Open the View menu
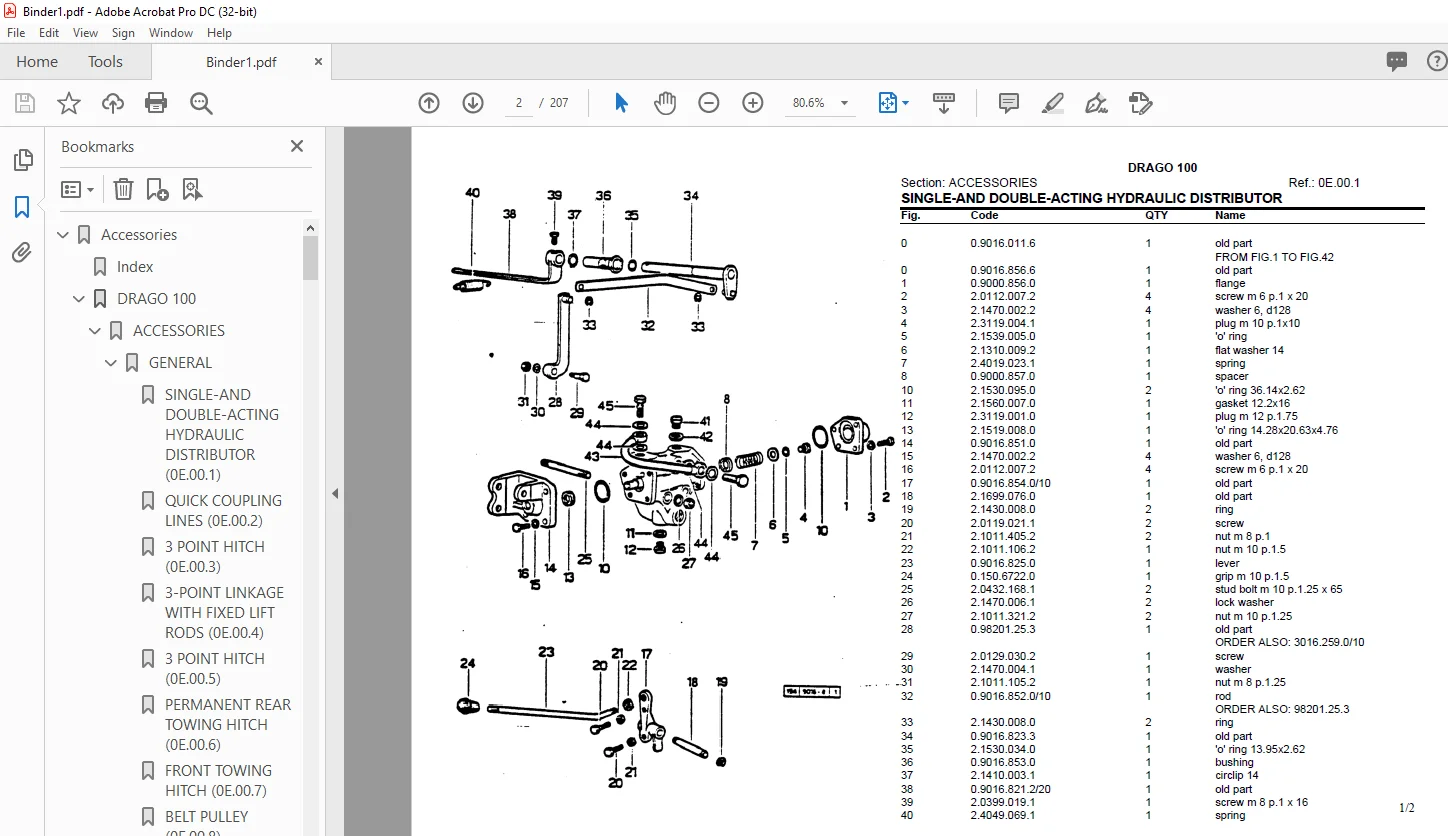This screenshot has width=1448, height=836. tap(85, 33)
